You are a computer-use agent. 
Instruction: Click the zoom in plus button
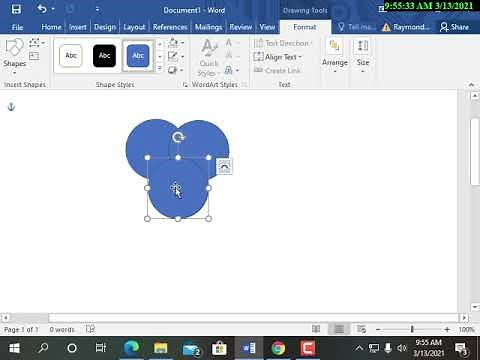click(x=447, y=330)
